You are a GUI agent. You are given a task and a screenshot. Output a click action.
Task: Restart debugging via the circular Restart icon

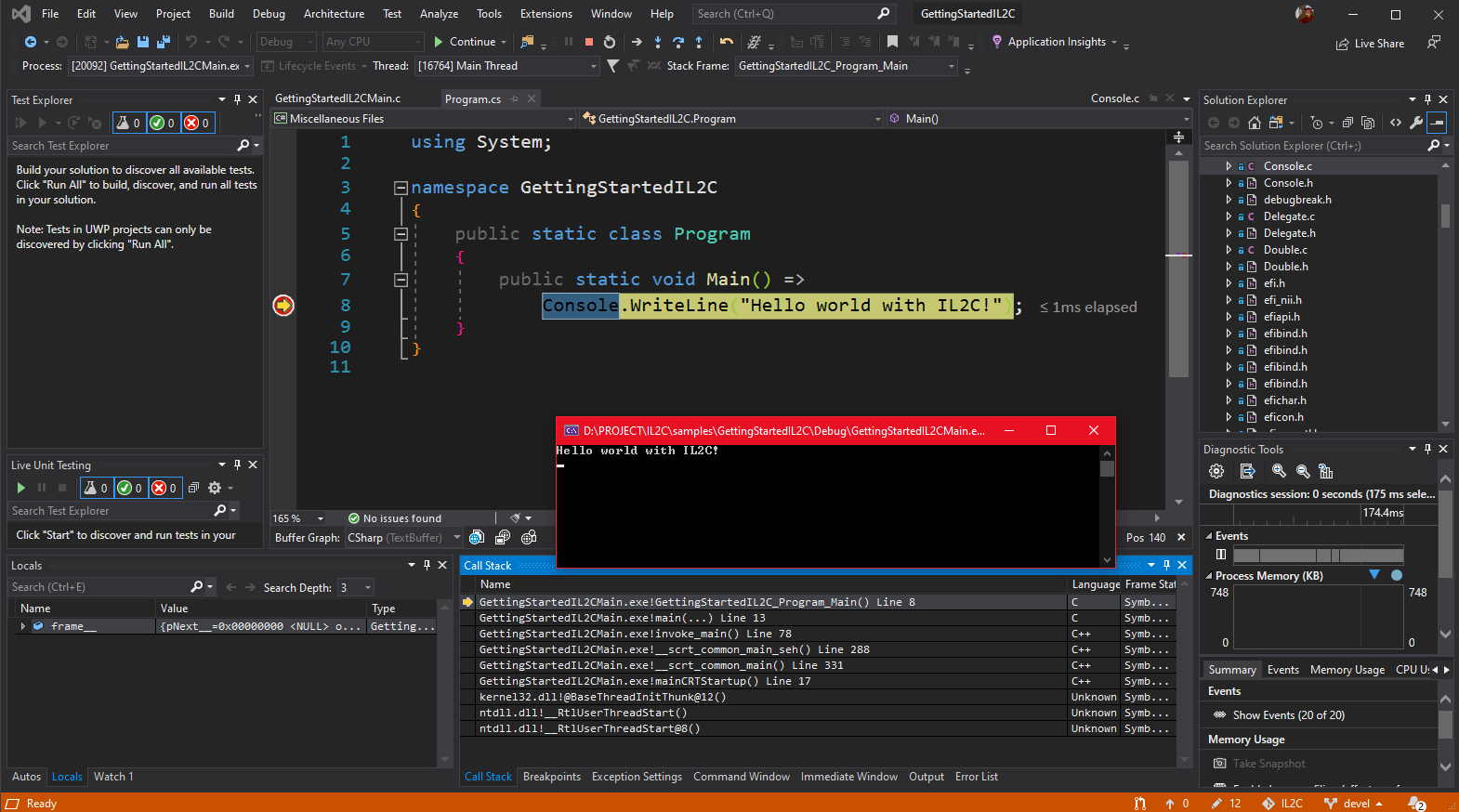(610, 42)
